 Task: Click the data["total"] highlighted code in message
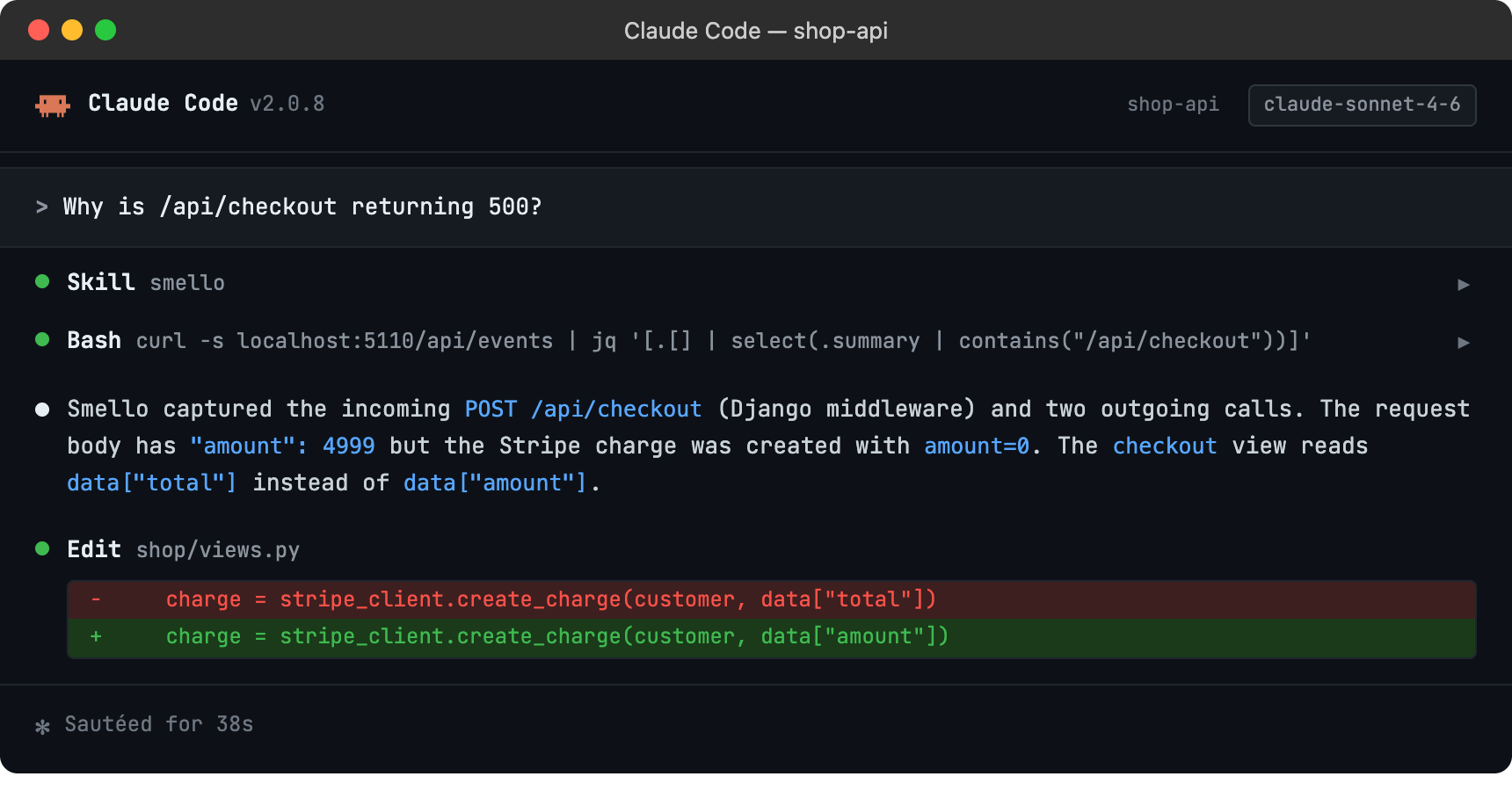pyautogui.click(x=152, y=483)
